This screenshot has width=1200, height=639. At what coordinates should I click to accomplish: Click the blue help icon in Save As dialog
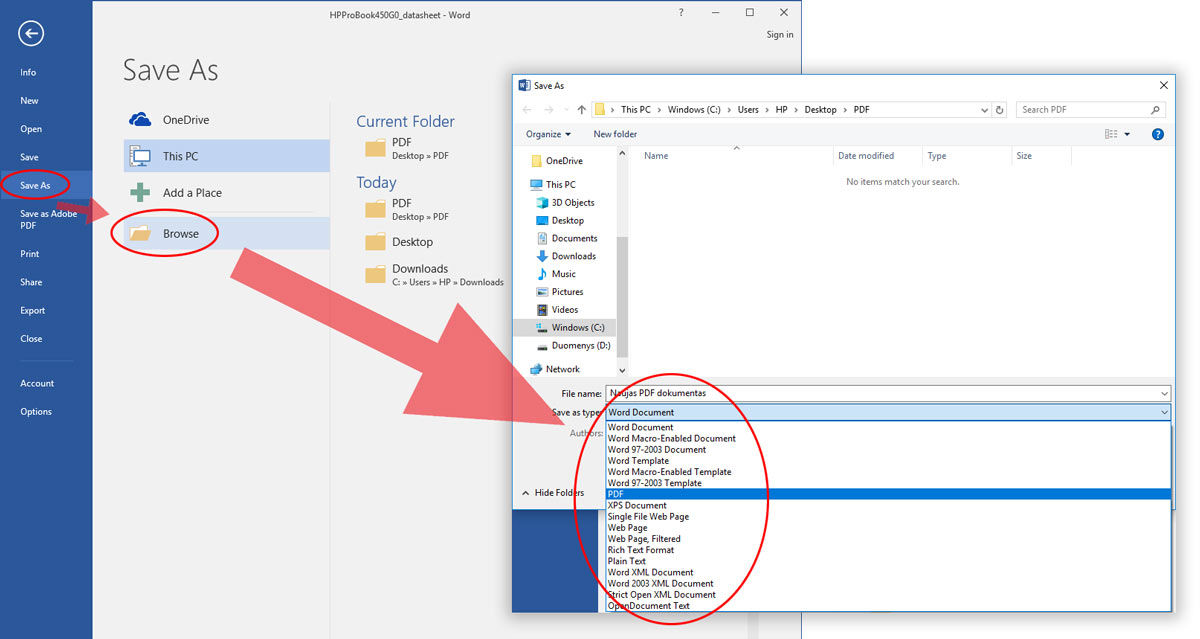coord(1157,134)
